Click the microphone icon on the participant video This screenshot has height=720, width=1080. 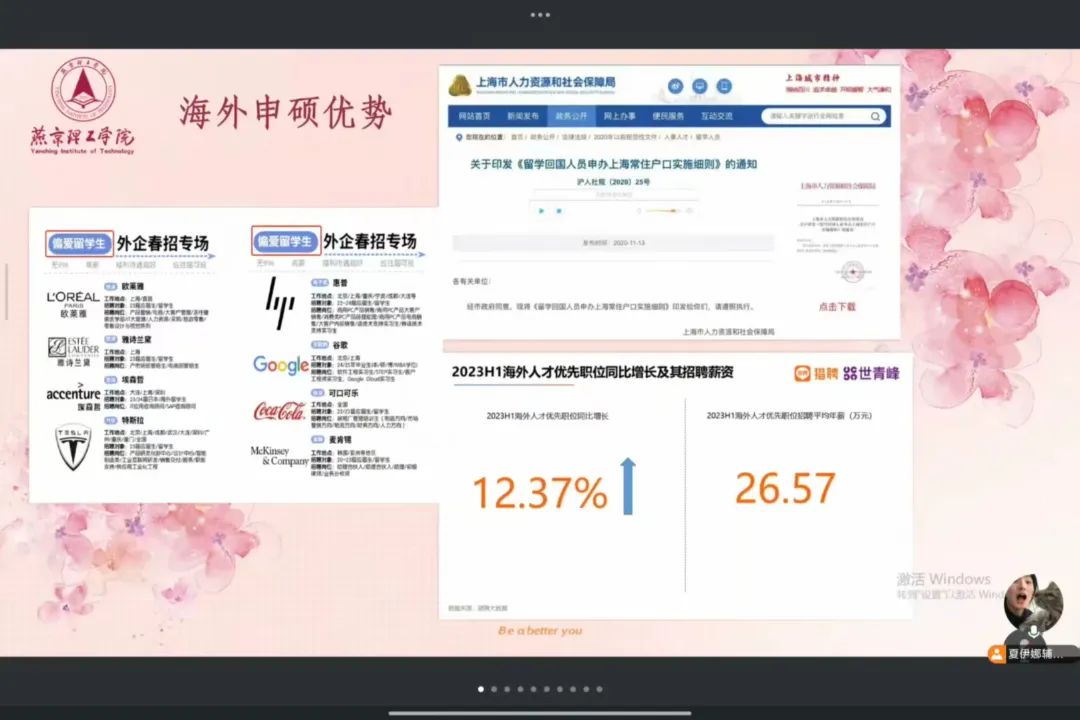tap(1033, 632)
